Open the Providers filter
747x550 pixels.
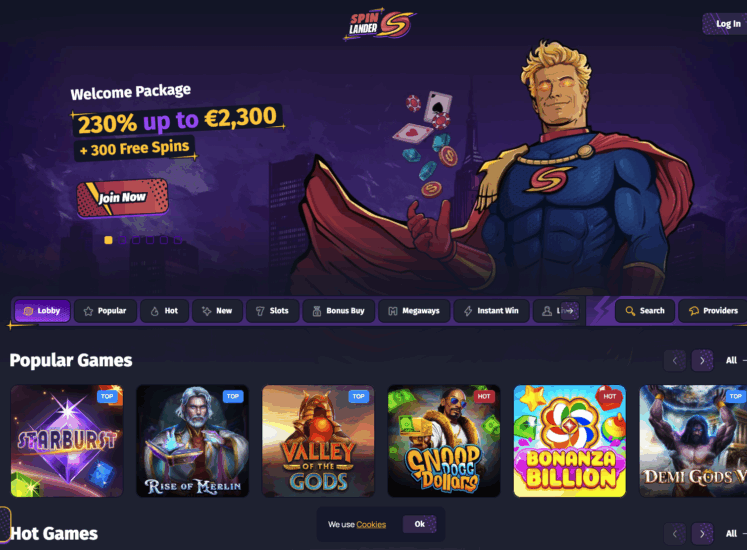(713, 311)
